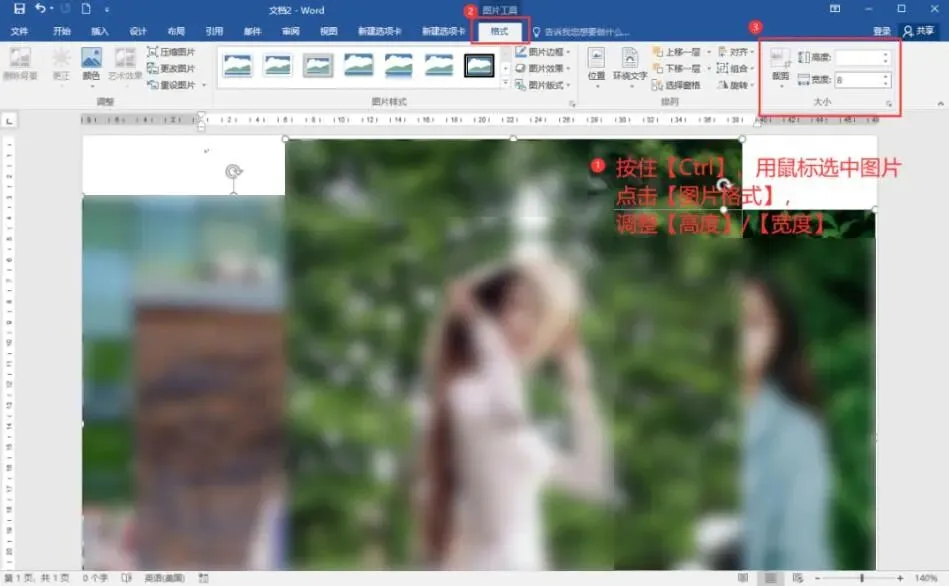Open the 更正 Corrections brightness icon
949x586 pixels.
tap(61, 64)
